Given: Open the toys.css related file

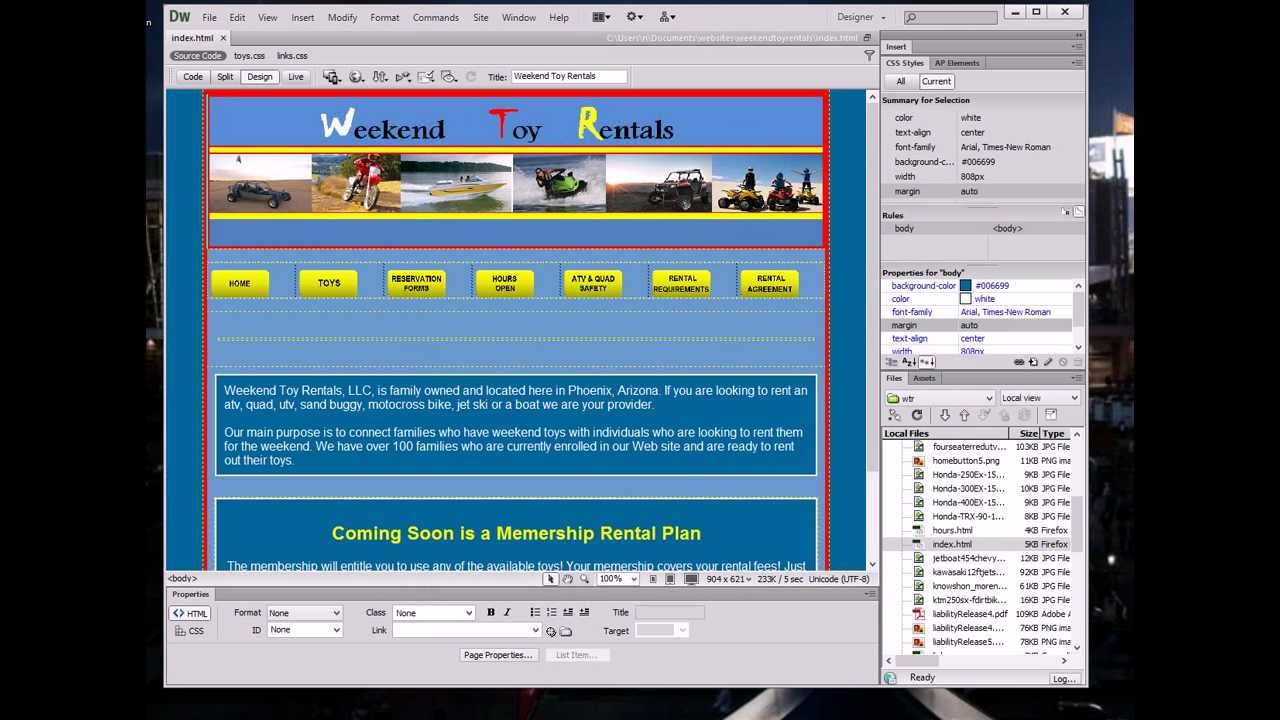Looking at the screenshot, I should (x=249, y=56).
